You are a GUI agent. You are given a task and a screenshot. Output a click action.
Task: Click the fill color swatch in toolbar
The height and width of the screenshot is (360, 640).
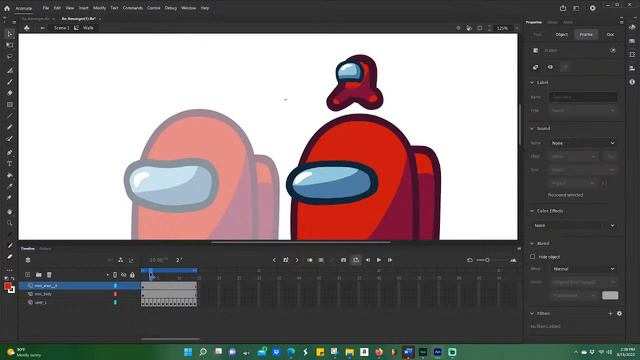point(8,287)
